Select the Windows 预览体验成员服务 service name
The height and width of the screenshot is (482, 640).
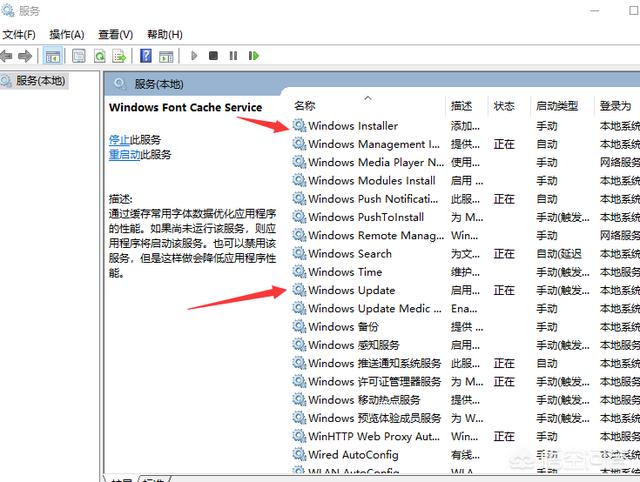(375, 418)
